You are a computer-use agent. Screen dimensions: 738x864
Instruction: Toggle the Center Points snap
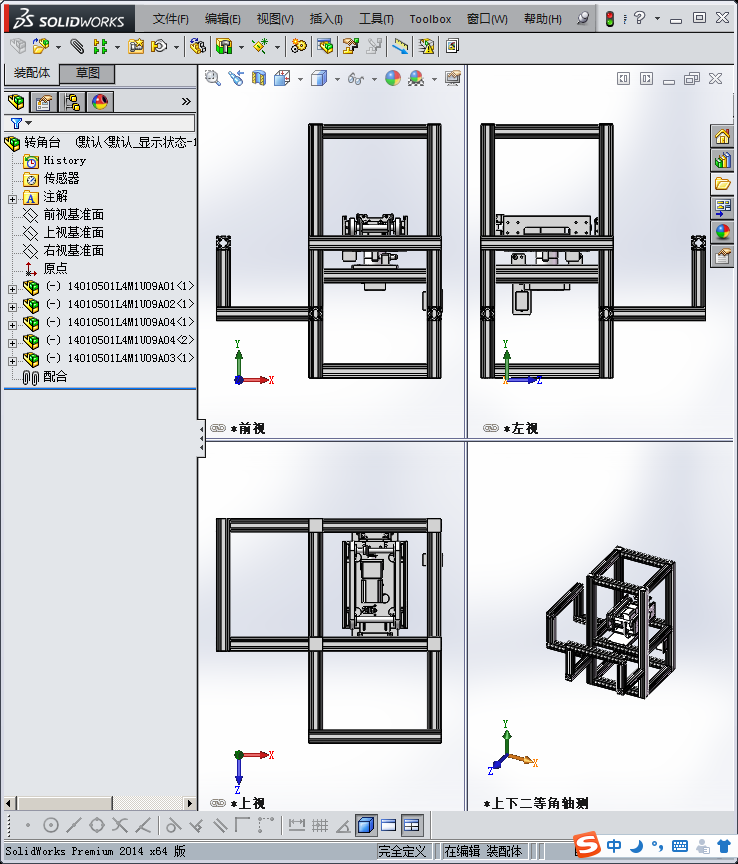point(51,825)
